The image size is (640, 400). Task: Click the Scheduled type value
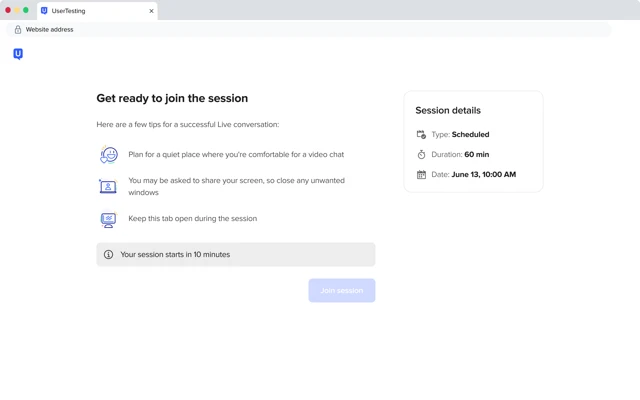coord(470,135)
